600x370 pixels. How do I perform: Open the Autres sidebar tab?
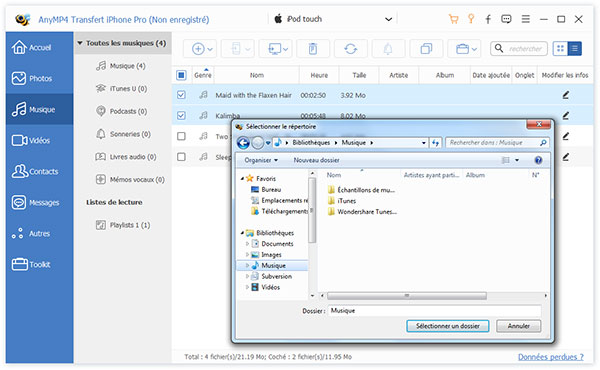39,233
